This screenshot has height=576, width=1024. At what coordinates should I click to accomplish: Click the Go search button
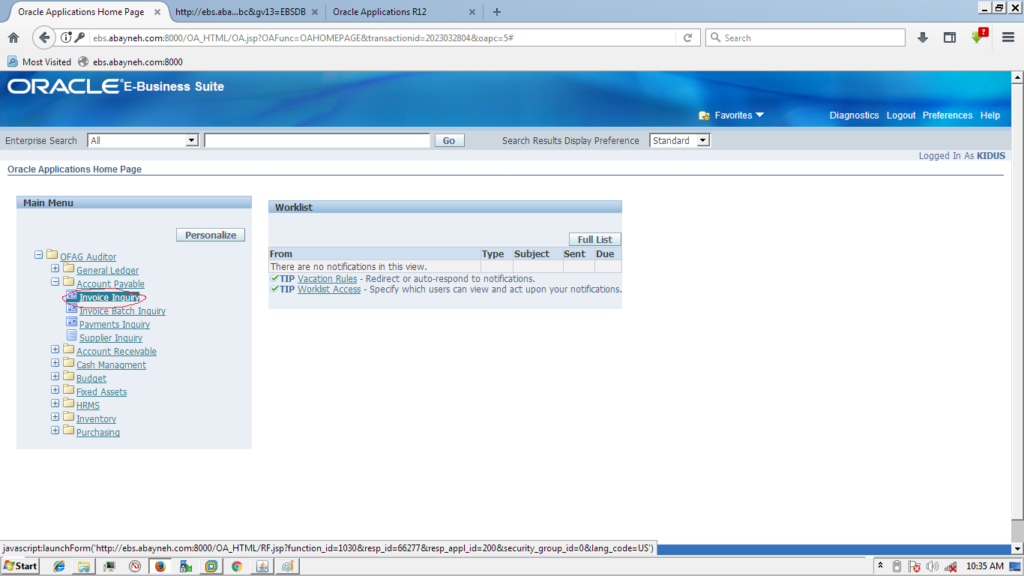point(449,140)
